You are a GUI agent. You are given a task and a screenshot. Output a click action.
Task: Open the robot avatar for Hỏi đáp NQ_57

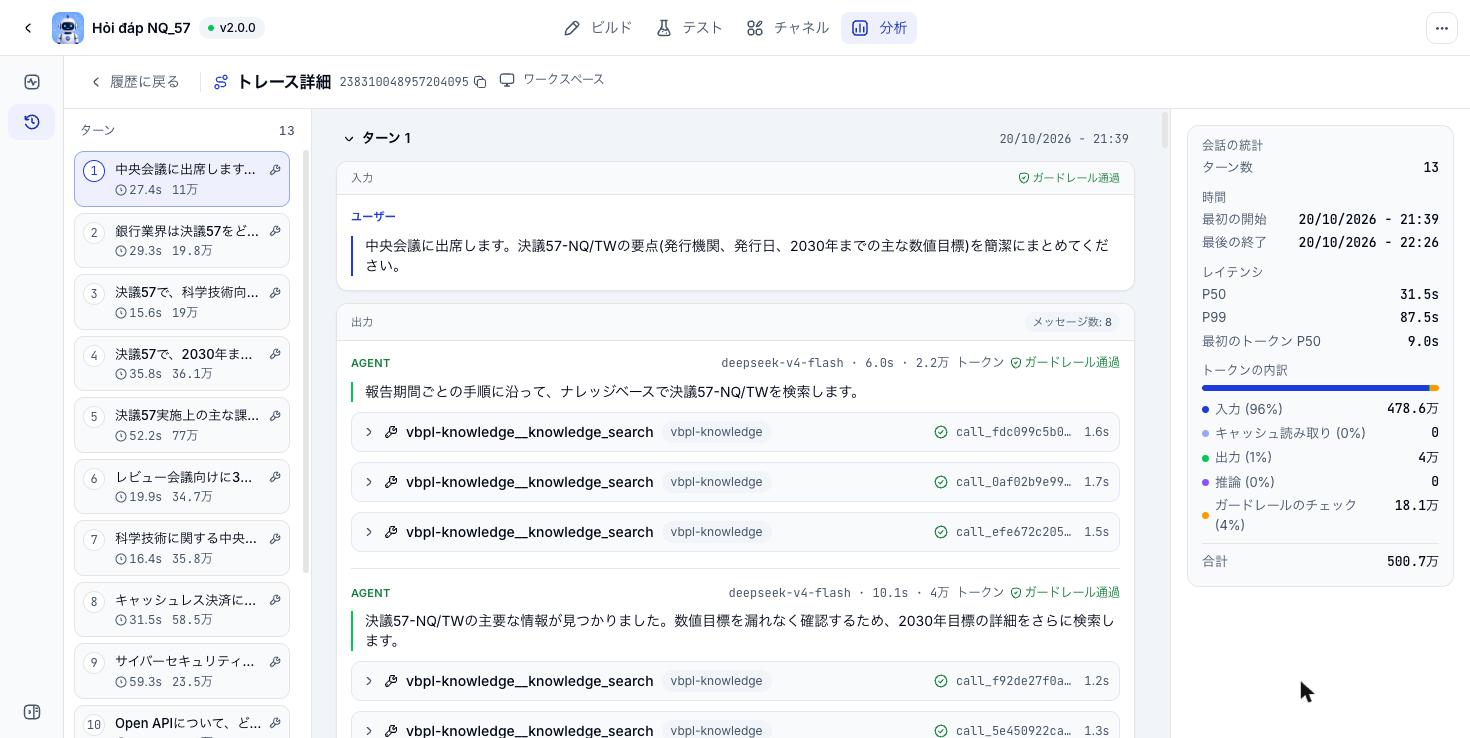68,28
